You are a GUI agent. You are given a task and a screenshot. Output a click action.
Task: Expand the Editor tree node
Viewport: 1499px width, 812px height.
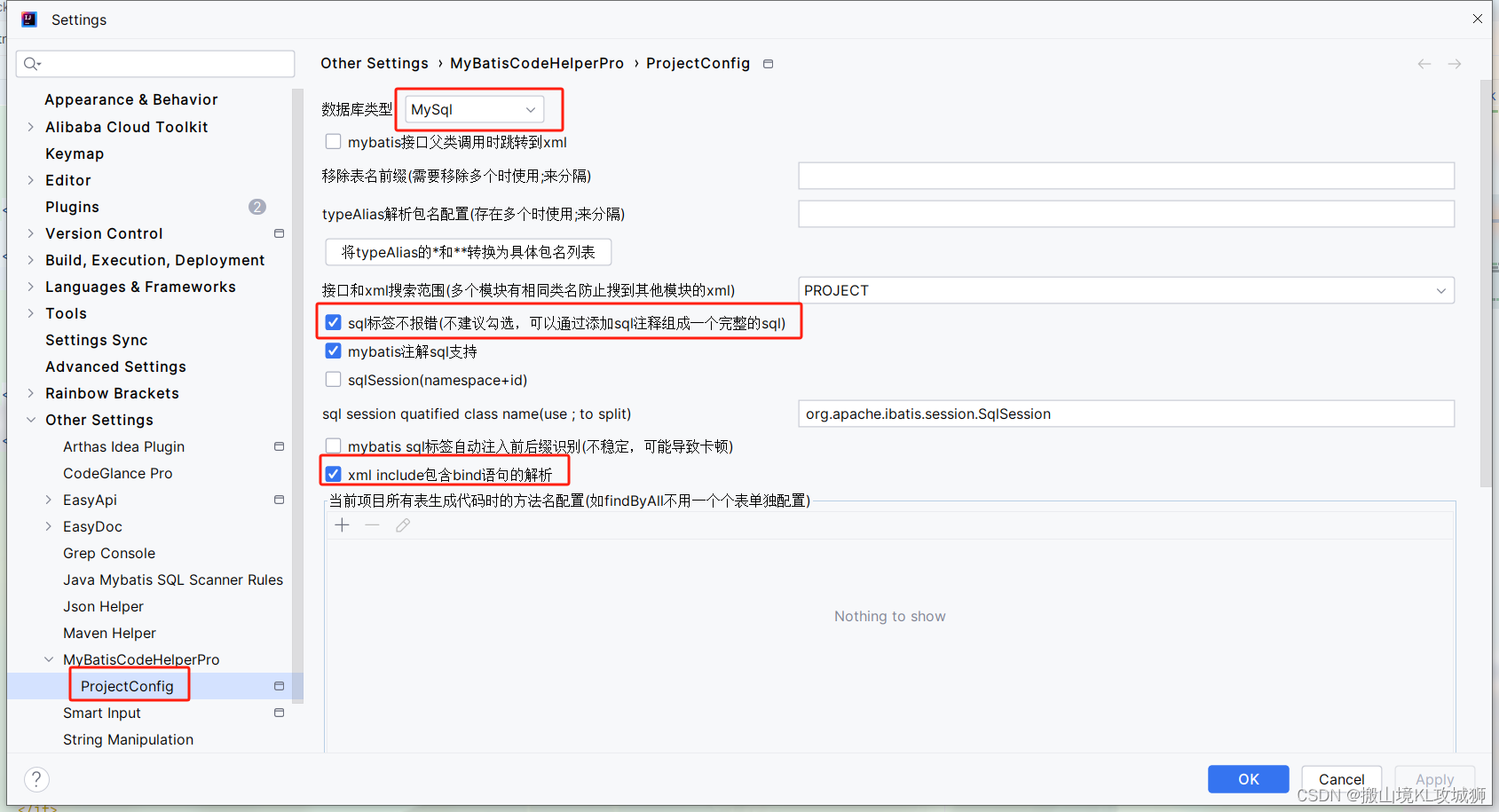[31, 180]
